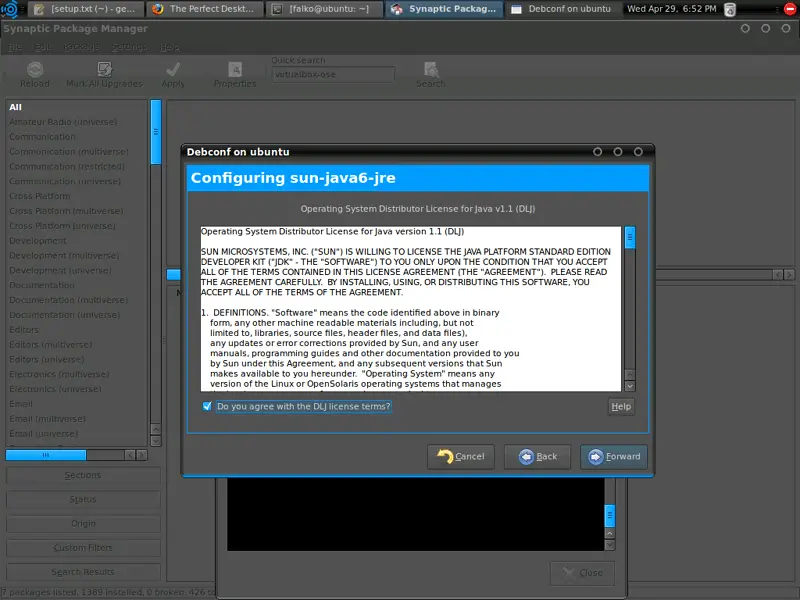Image resolution: width=800 pixels, height=600 pixels.
Task: Select Amateur Radio (universe) category
Action: coord(63,122)
